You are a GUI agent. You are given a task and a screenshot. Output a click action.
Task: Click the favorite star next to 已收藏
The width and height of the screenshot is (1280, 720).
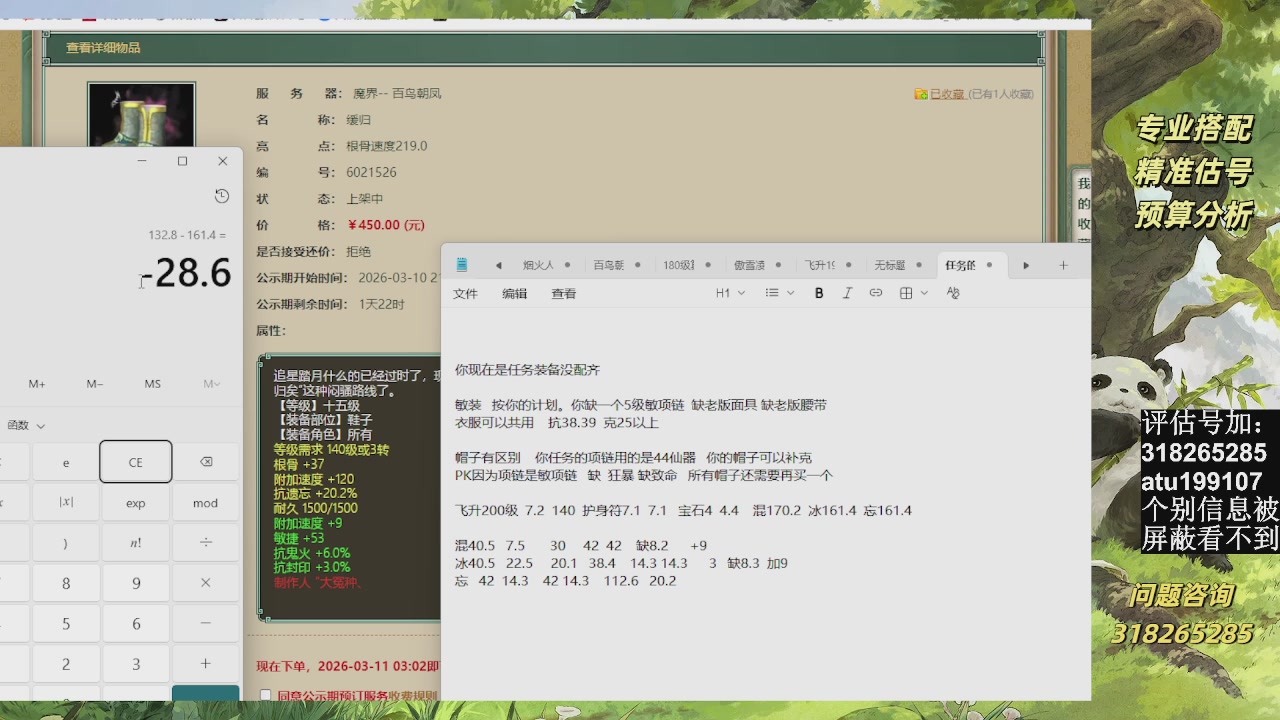(920, 93)
